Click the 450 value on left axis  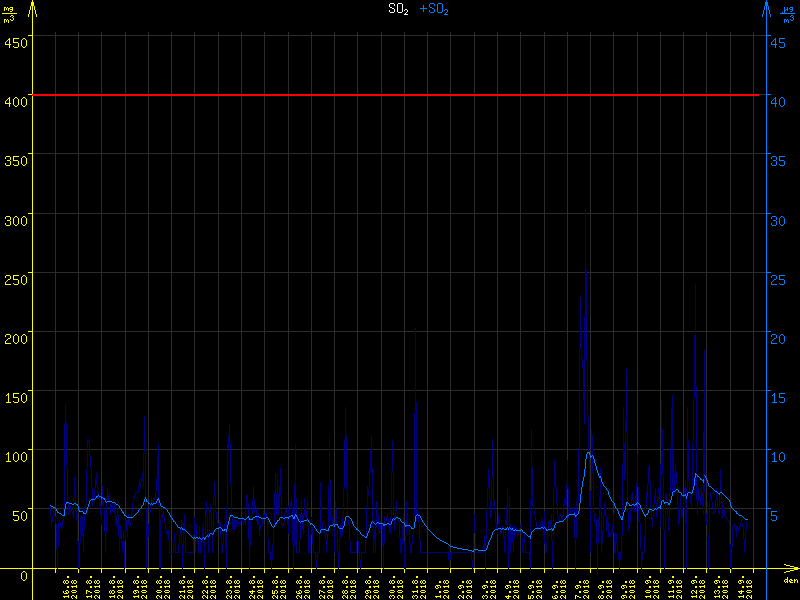pyautogui.click(x=15, y=42)
